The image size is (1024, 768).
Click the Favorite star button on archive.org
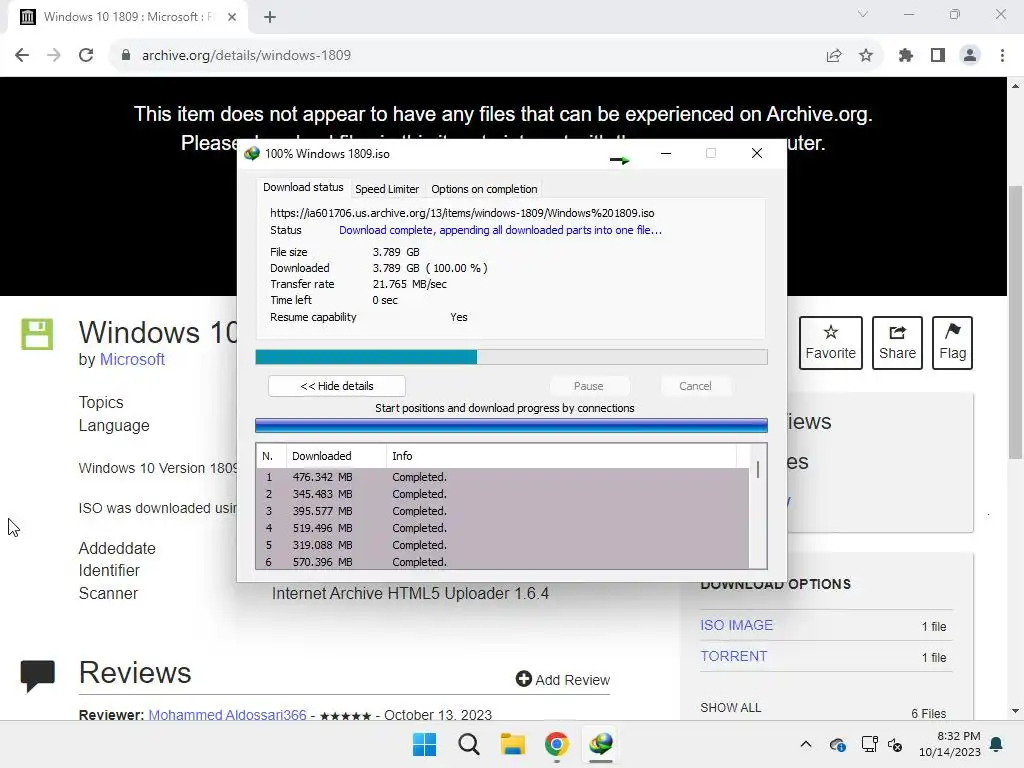tap(831, 343)
